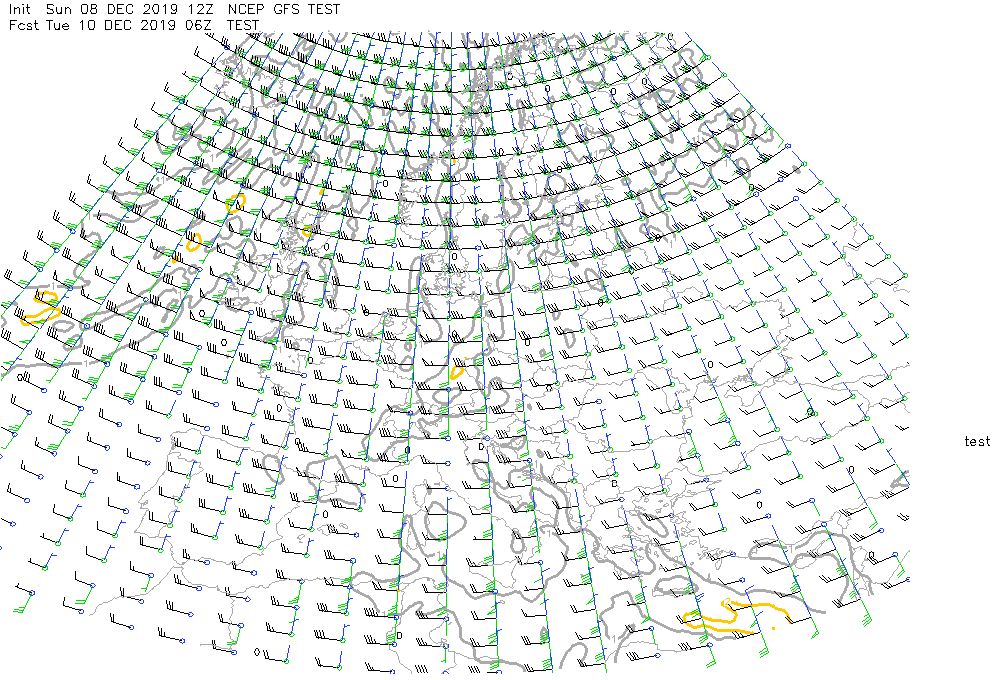Click the 'NCEP GFS TEST' model title

284,10
